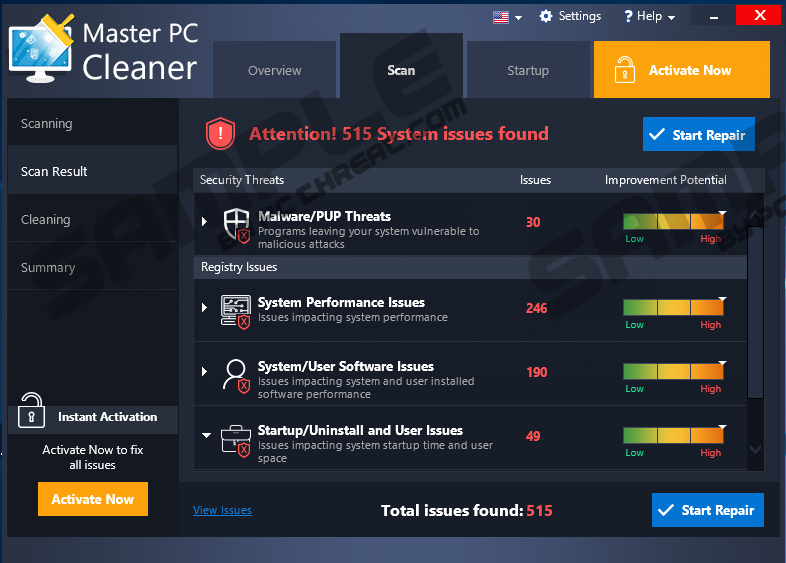Open the View Issues link
This screenshot has width=786, height=563.
click(222, 510)
